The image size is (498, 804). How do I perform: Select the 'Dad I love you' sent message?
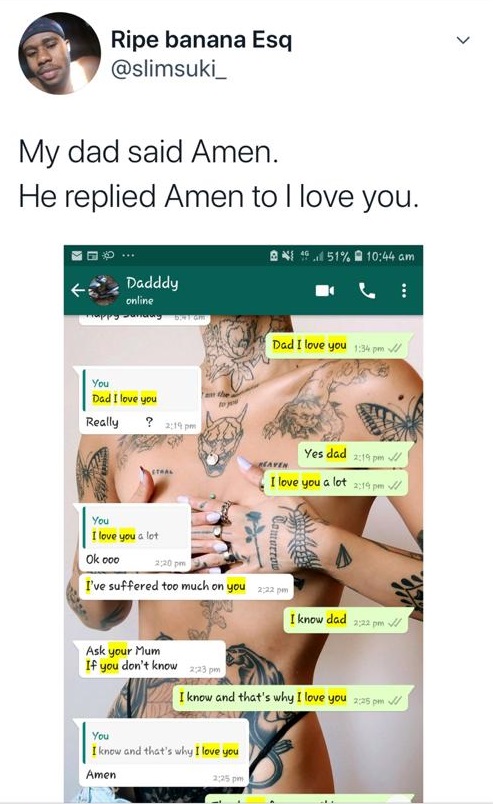tap(339, 346)
